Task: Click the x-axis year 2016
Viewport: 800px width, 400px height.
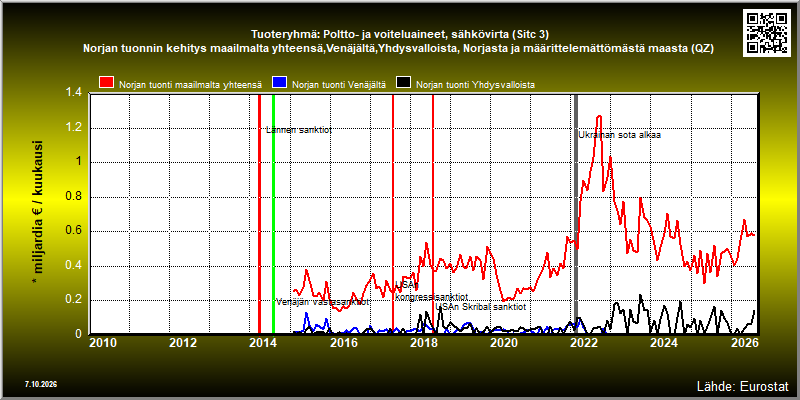Action: [x=343, y=343]
